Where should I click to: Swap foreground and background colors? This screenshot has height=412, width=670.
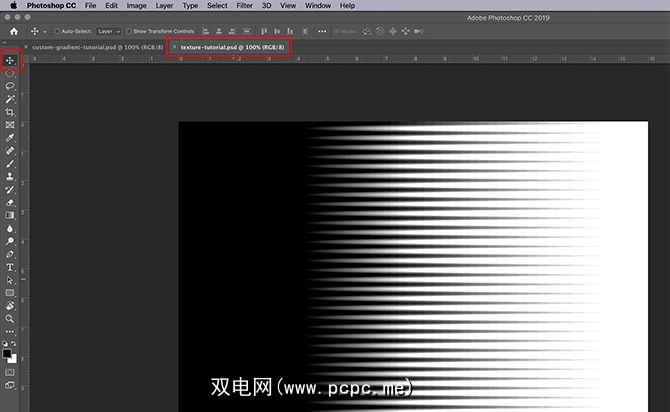14,343
